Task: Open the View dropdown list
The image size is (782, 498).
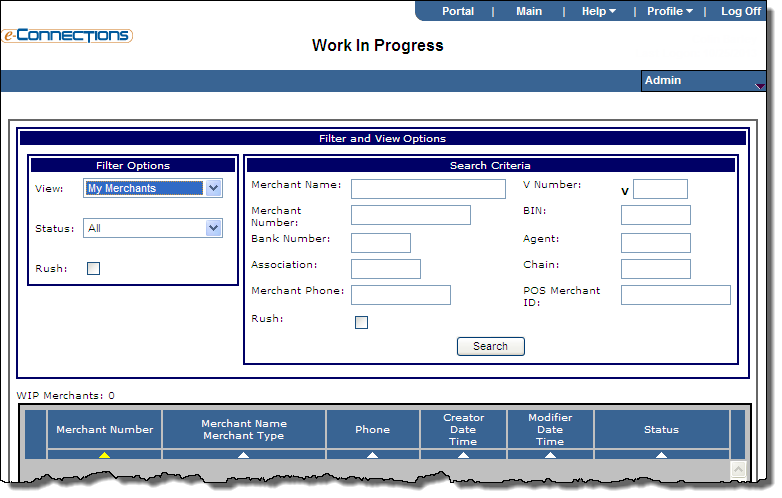Action: click(212, 188)
